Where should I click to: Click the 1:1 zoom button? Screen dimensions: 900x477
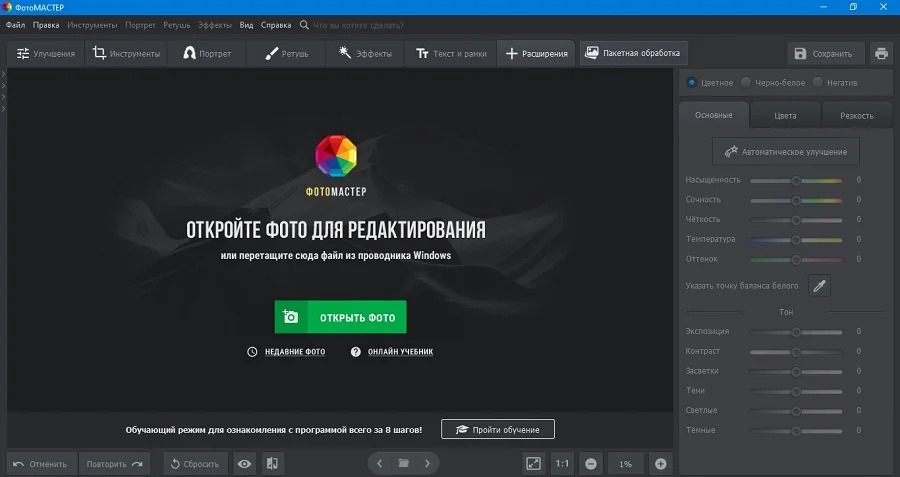pos(562,464)
